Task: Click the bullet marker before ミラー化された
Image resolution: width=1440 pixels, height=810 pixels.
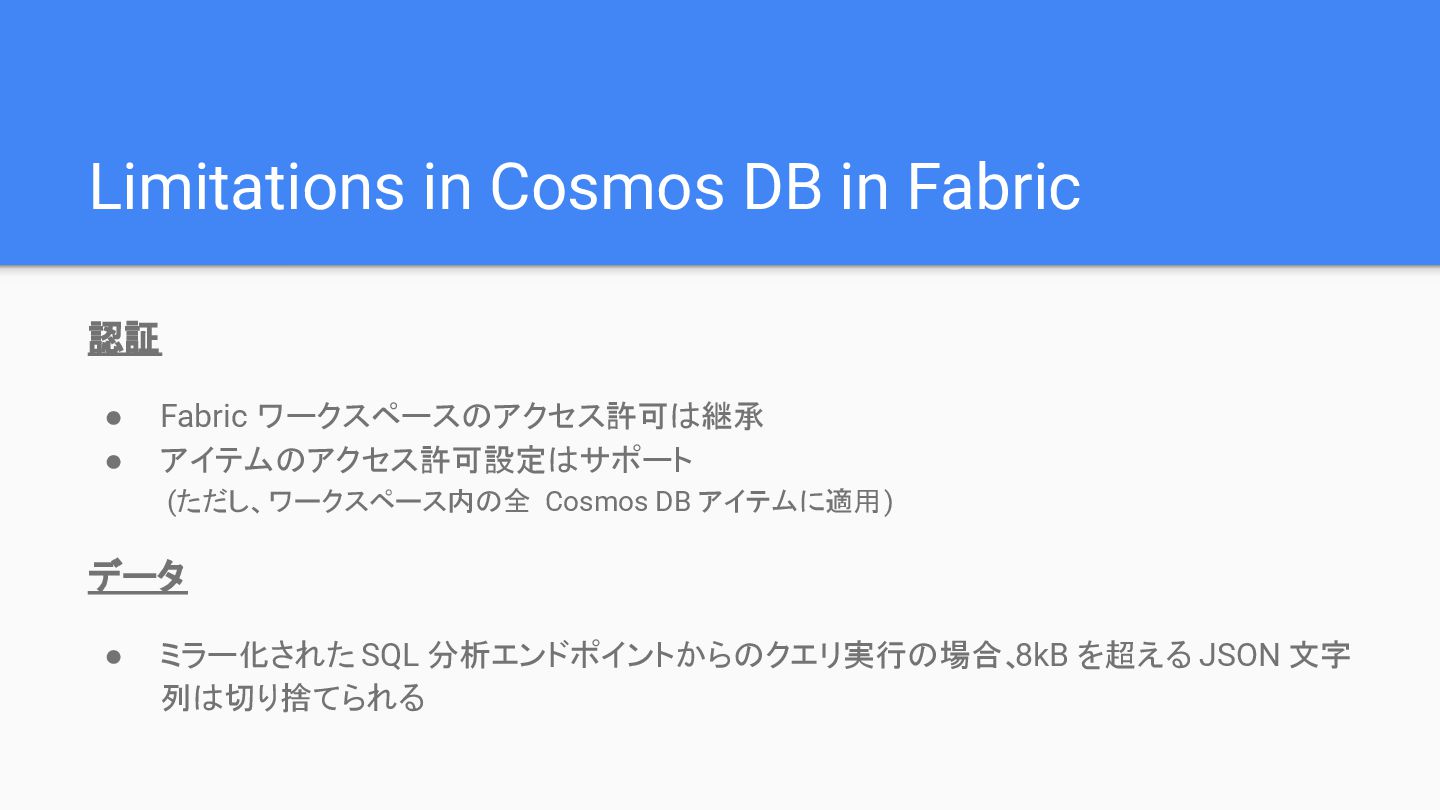Action: pos(114,656)
